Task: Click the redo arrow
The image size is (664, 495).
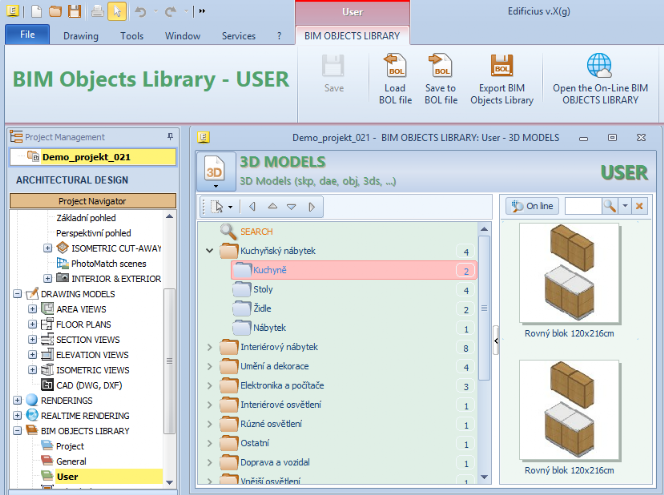Action: tap(170, 11)
